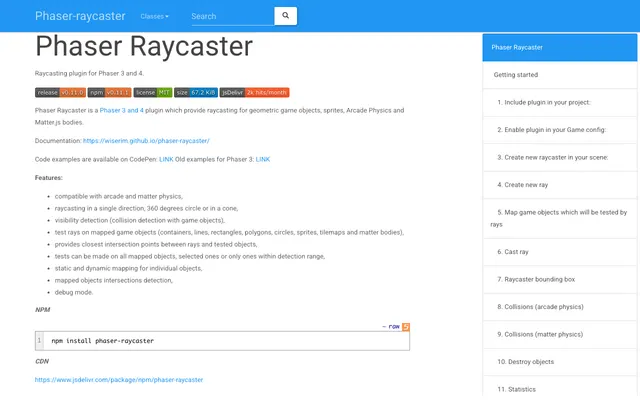Open the release v0.11.0 badge
Screen dimensions: 640x400
coord(60,93)
